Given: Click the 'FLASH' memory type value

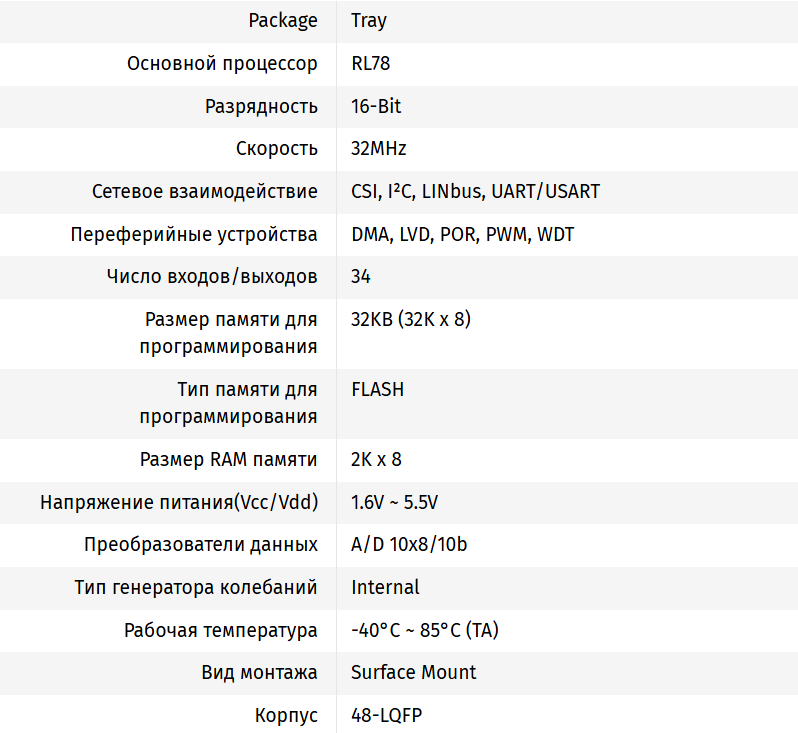Looking at the screenshot, I should pos(378,390).
